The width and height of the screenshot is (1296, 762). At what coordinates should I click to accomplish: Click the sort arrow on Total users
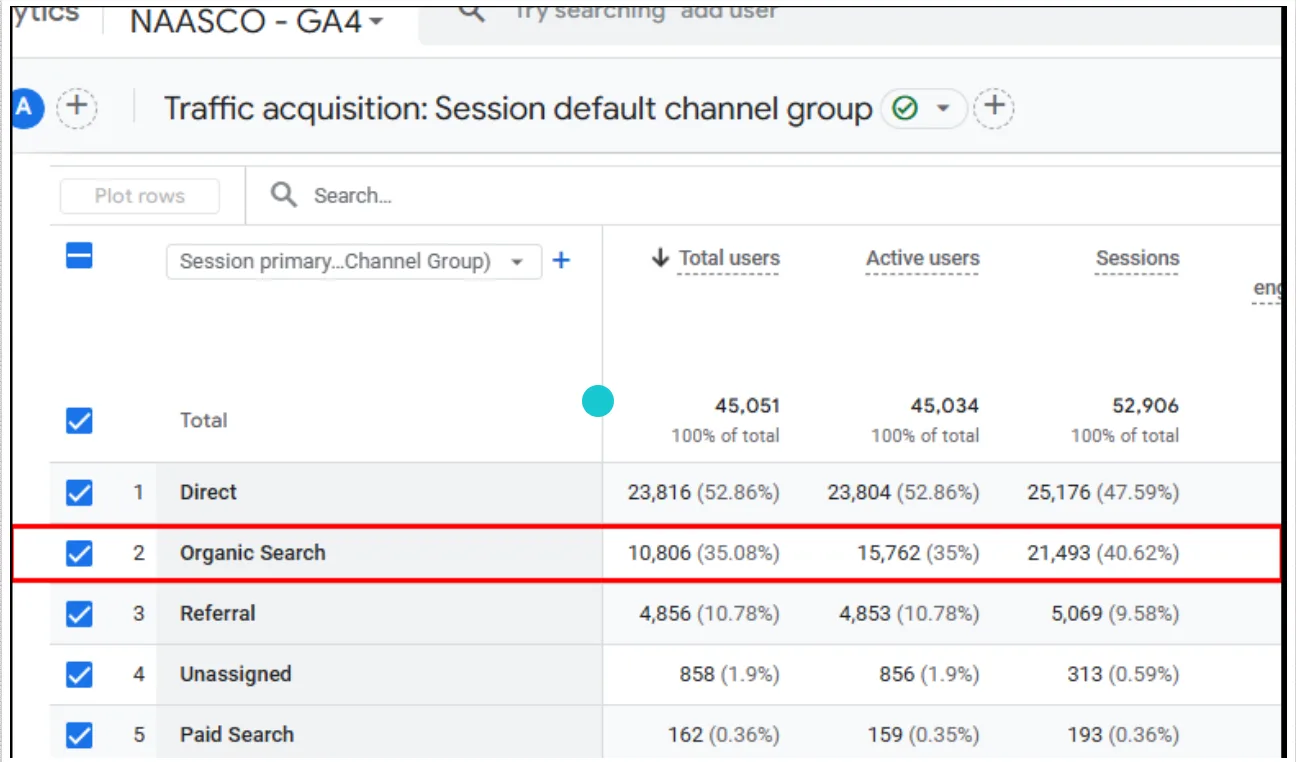(x=661, y=257)
